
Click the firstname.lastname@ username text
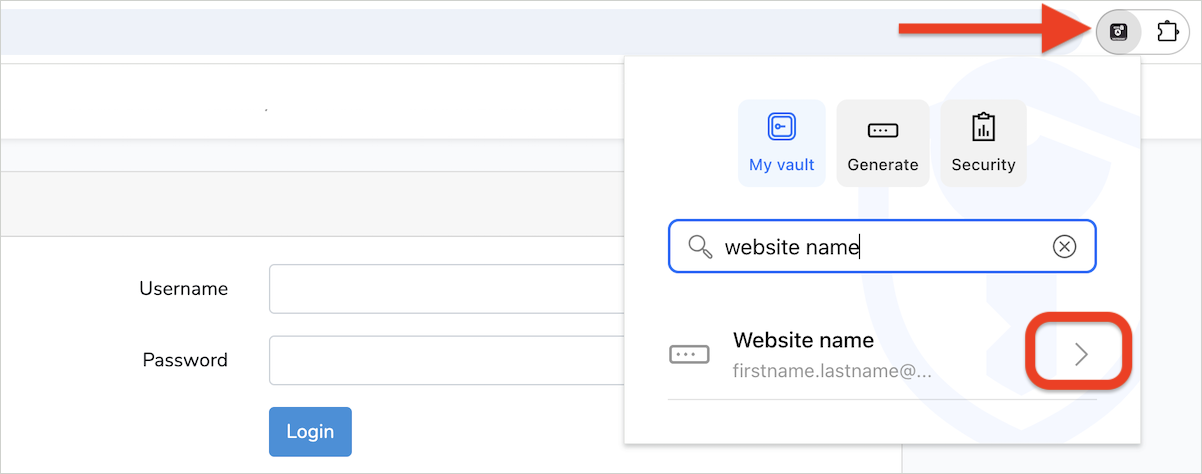[832, 372]
